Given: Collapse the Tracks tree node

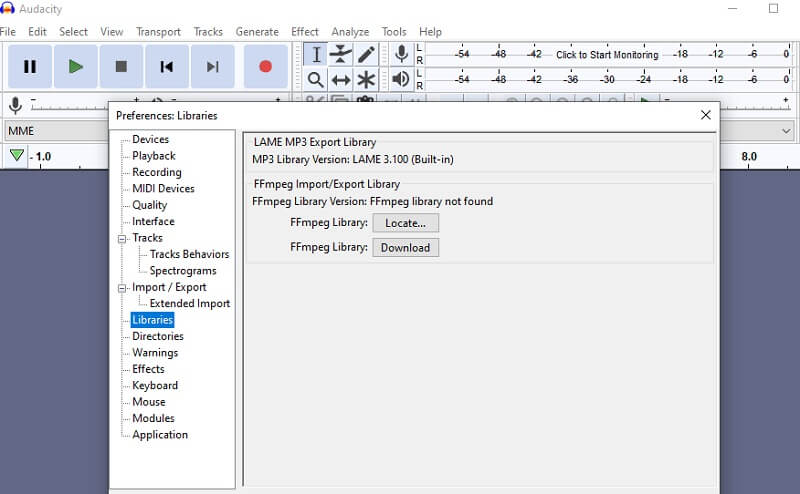Looking at the screenshot, I should tap(122, 238).
